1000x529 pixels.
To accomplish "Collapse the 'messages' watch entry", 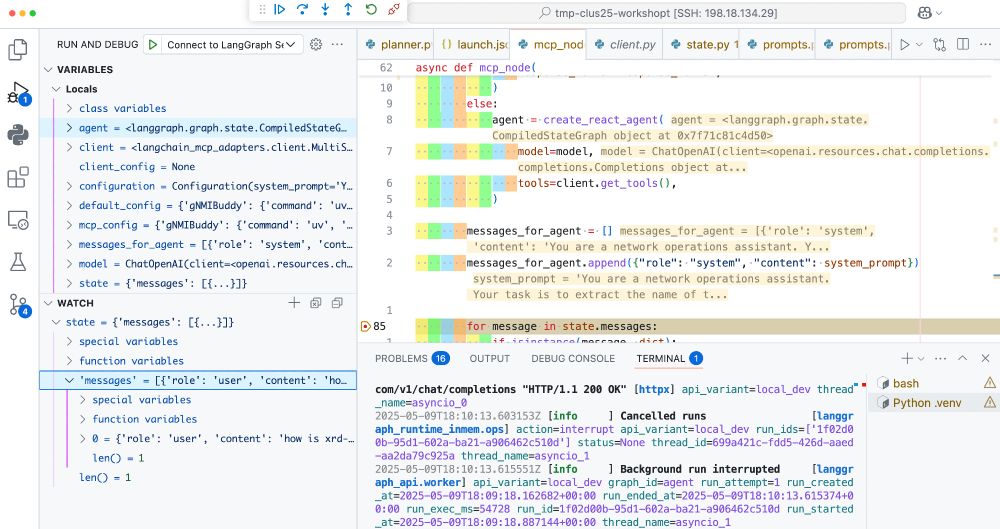I will 70,380.
